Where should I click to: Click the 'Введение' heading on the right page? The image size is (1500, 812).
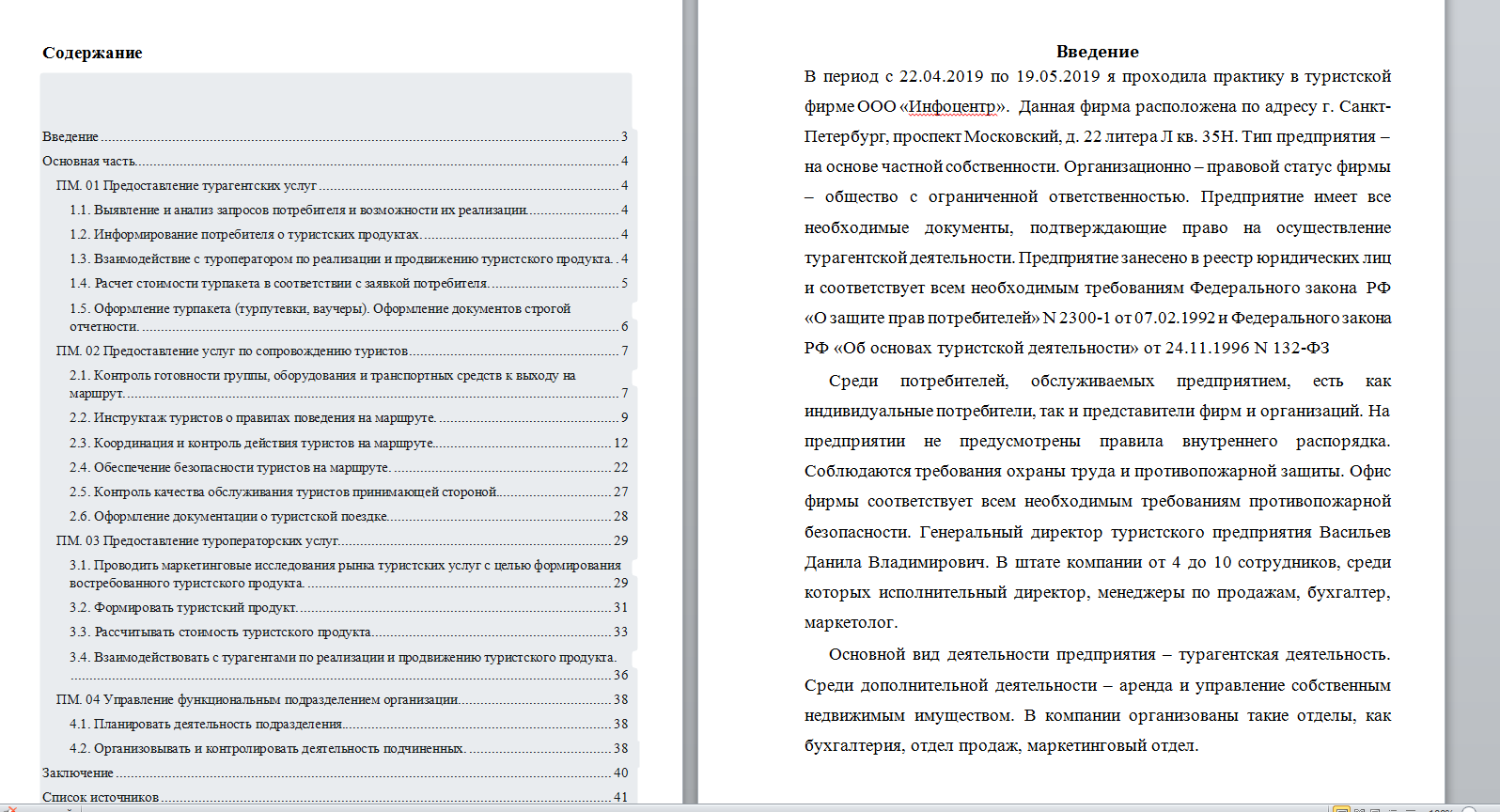point(1097,52)
